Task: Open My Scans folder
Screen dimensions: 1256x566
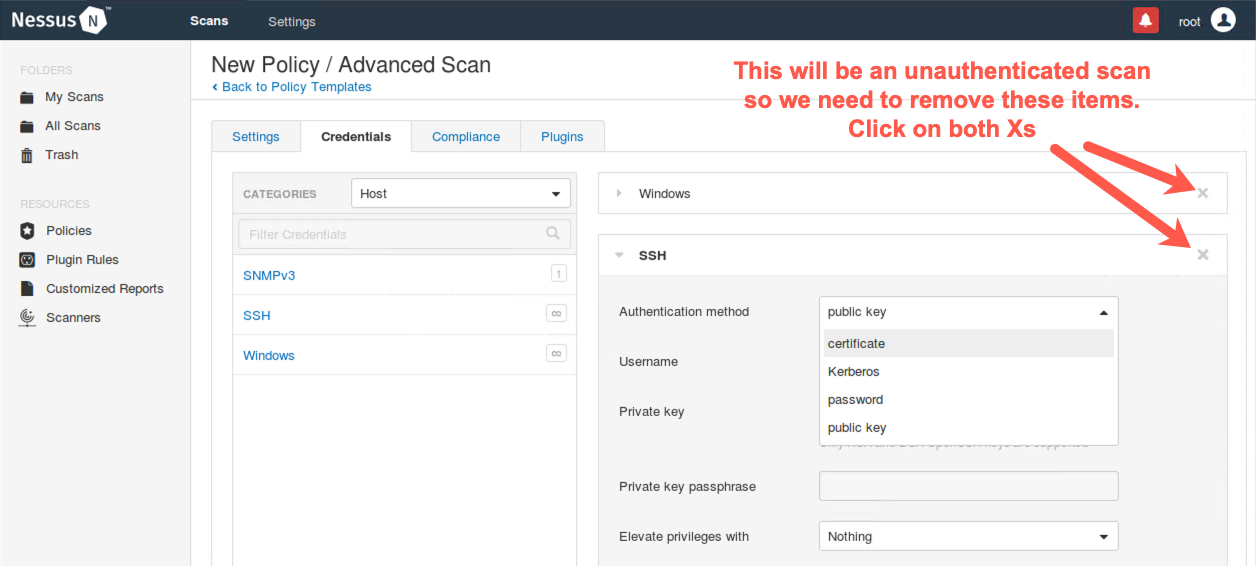Action: pyautogui.click(x=74, y=97)
